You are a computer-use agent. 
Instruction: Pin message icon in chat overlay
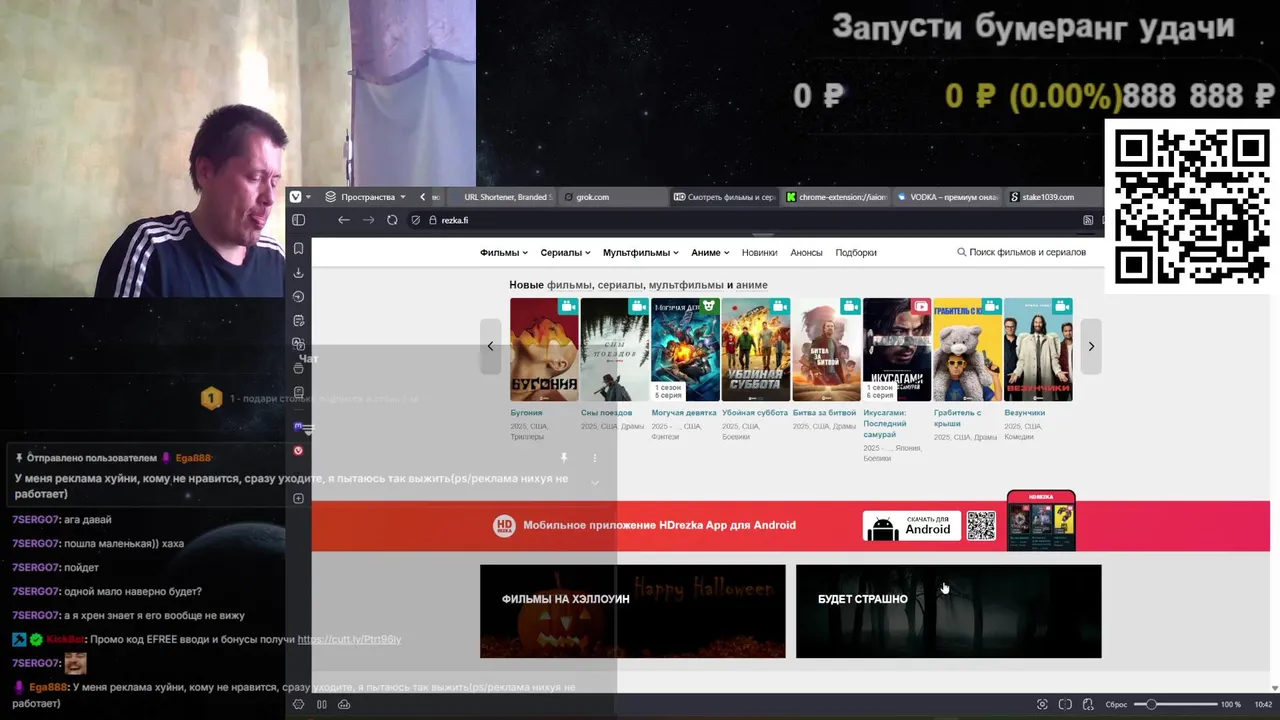pos(564,458)
